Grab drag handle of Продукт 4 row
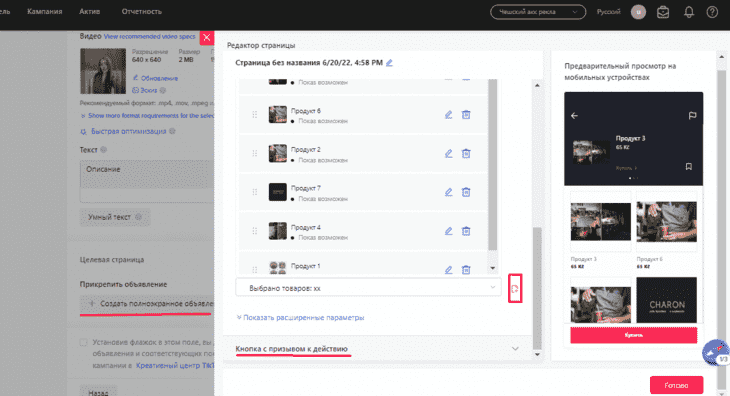The image size is (730, 396). [255, 231]
